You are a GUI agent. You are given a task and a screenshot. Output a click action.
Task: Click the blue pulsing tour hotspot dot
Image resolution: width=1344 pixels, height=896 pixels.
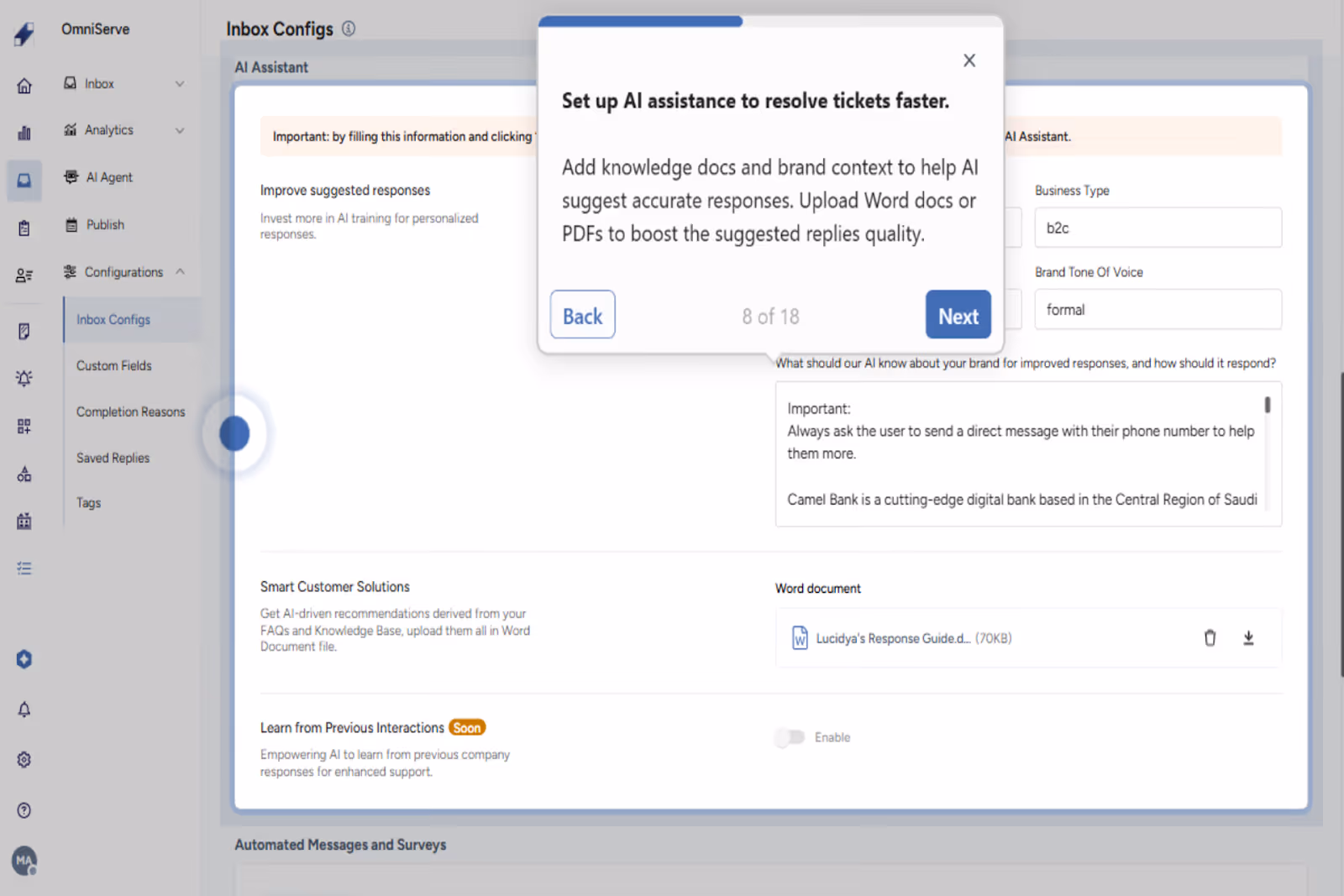pyautogui.click(x=234, y=433)
